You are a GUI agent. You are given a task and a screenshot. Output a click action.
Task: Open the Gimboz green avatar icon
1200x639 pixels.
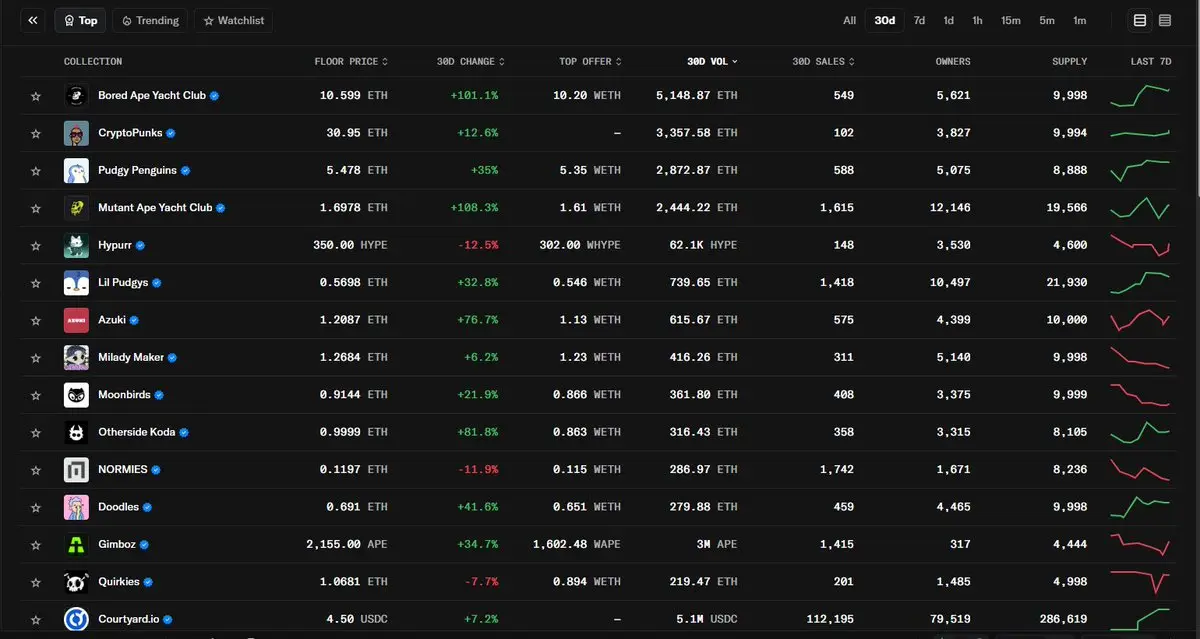[x=76, y=545]
